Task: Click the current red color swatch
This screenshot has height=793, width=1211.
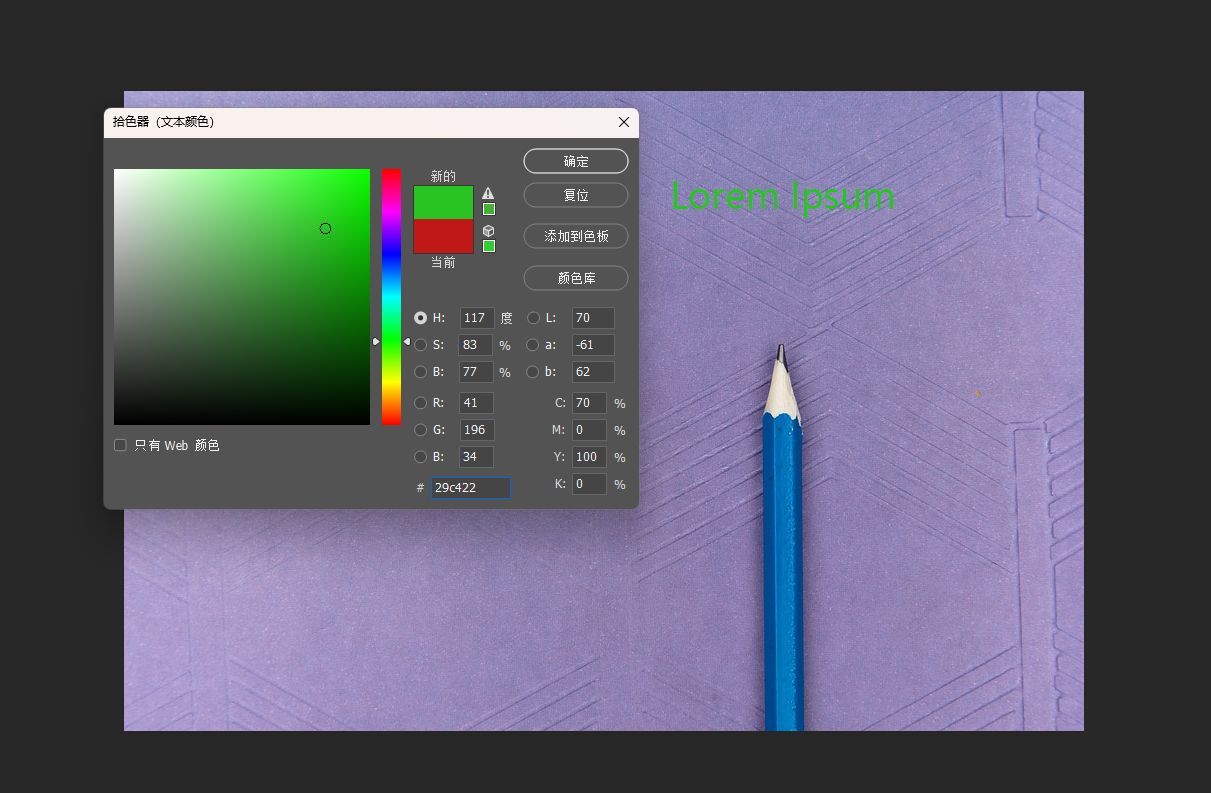Action: tap(443, 236)
